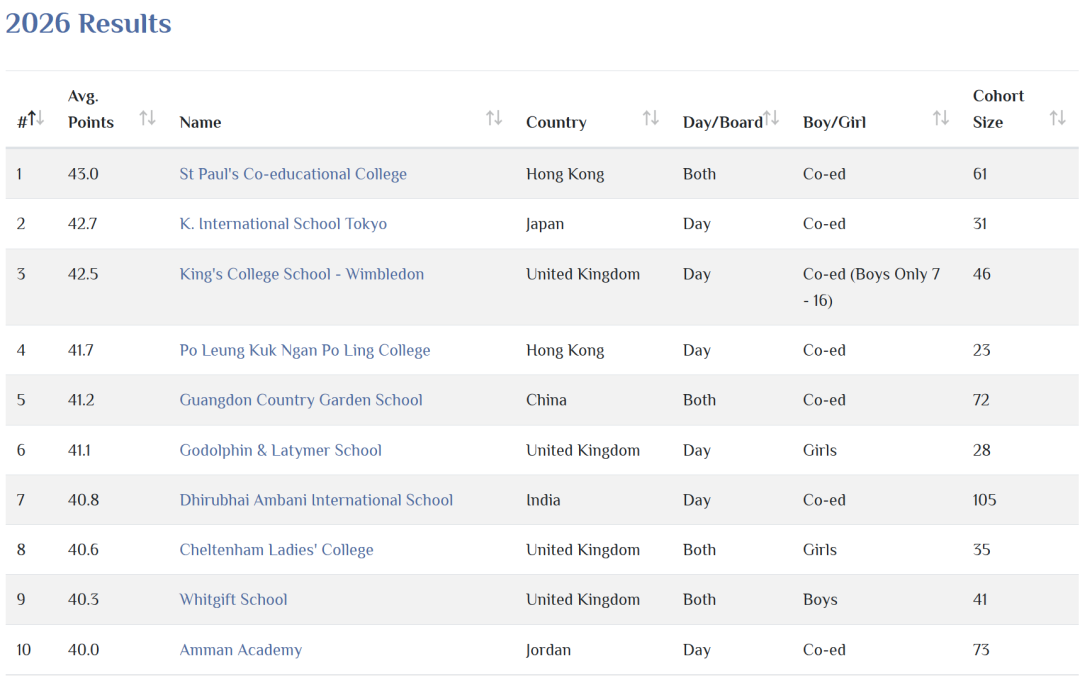
Task: Open Cheltenham Ladies' College link
Action: pyautogui.click(x=276, y=550)
